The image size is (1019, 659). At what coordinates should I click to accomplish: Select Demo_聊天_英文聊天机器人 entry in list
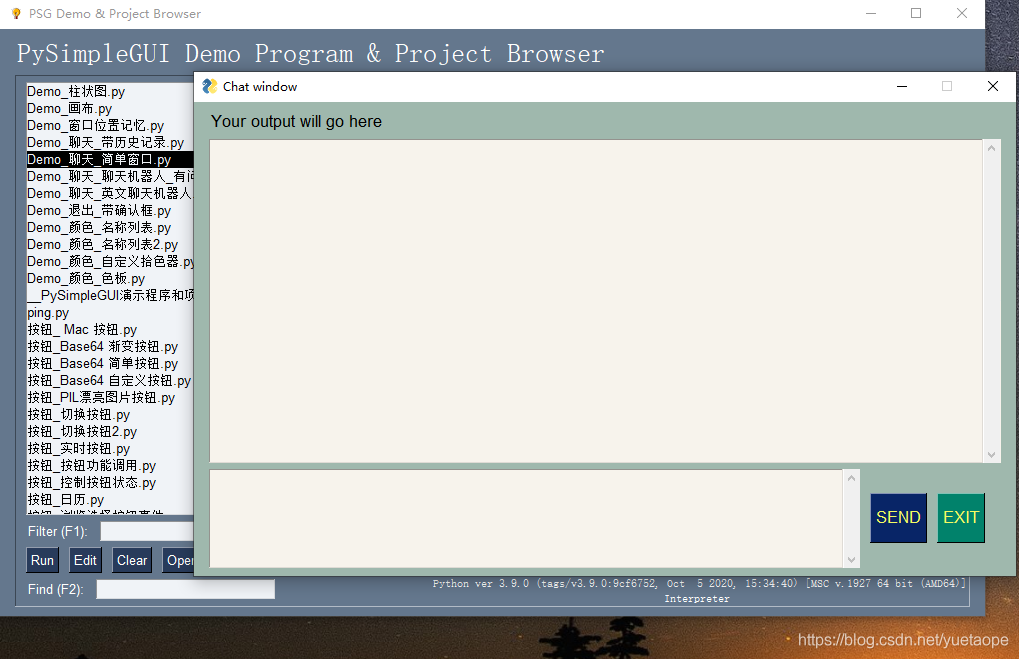109,194
